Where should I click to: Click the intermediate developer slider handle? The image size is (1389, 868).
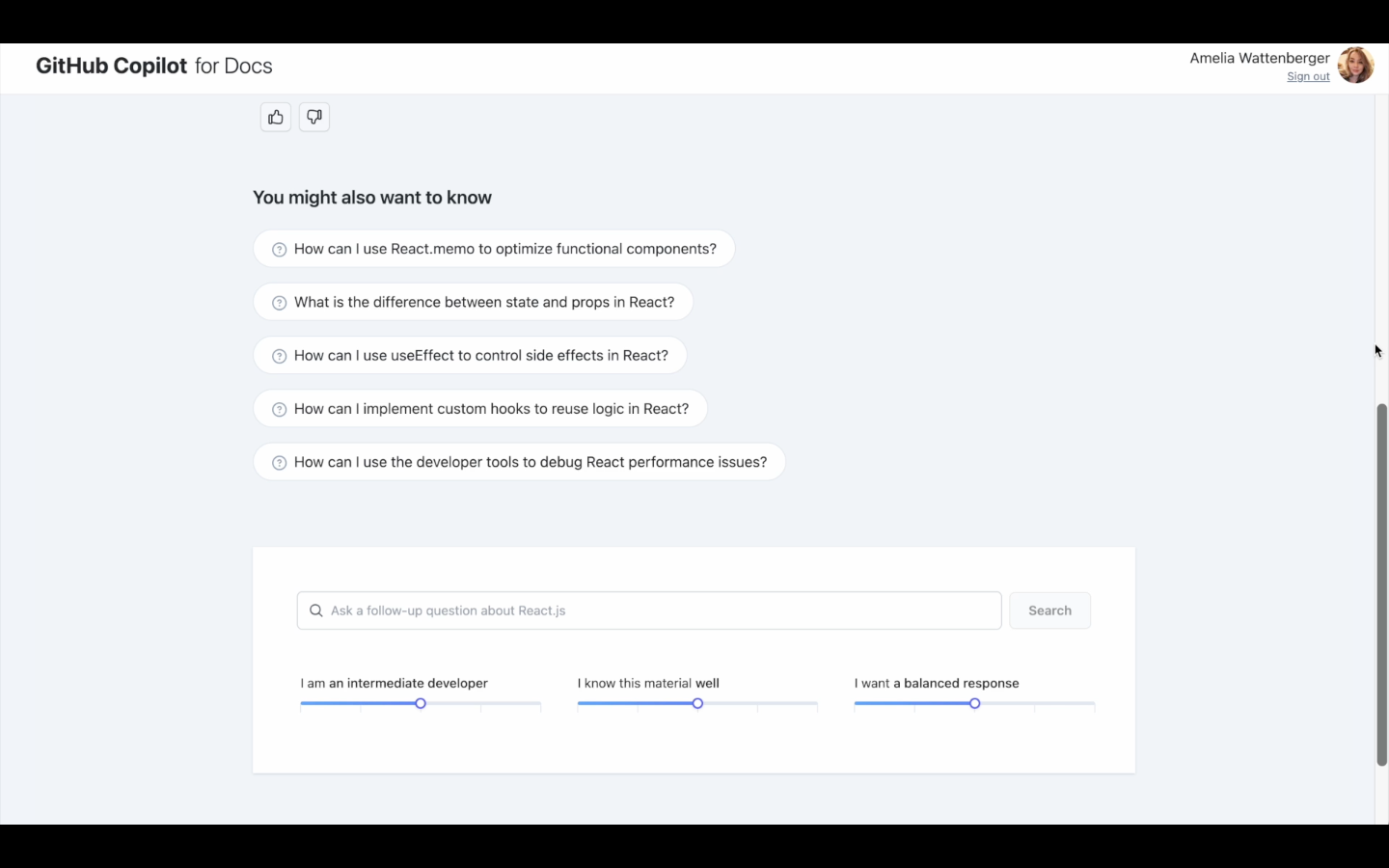click(x=421, y=704)
